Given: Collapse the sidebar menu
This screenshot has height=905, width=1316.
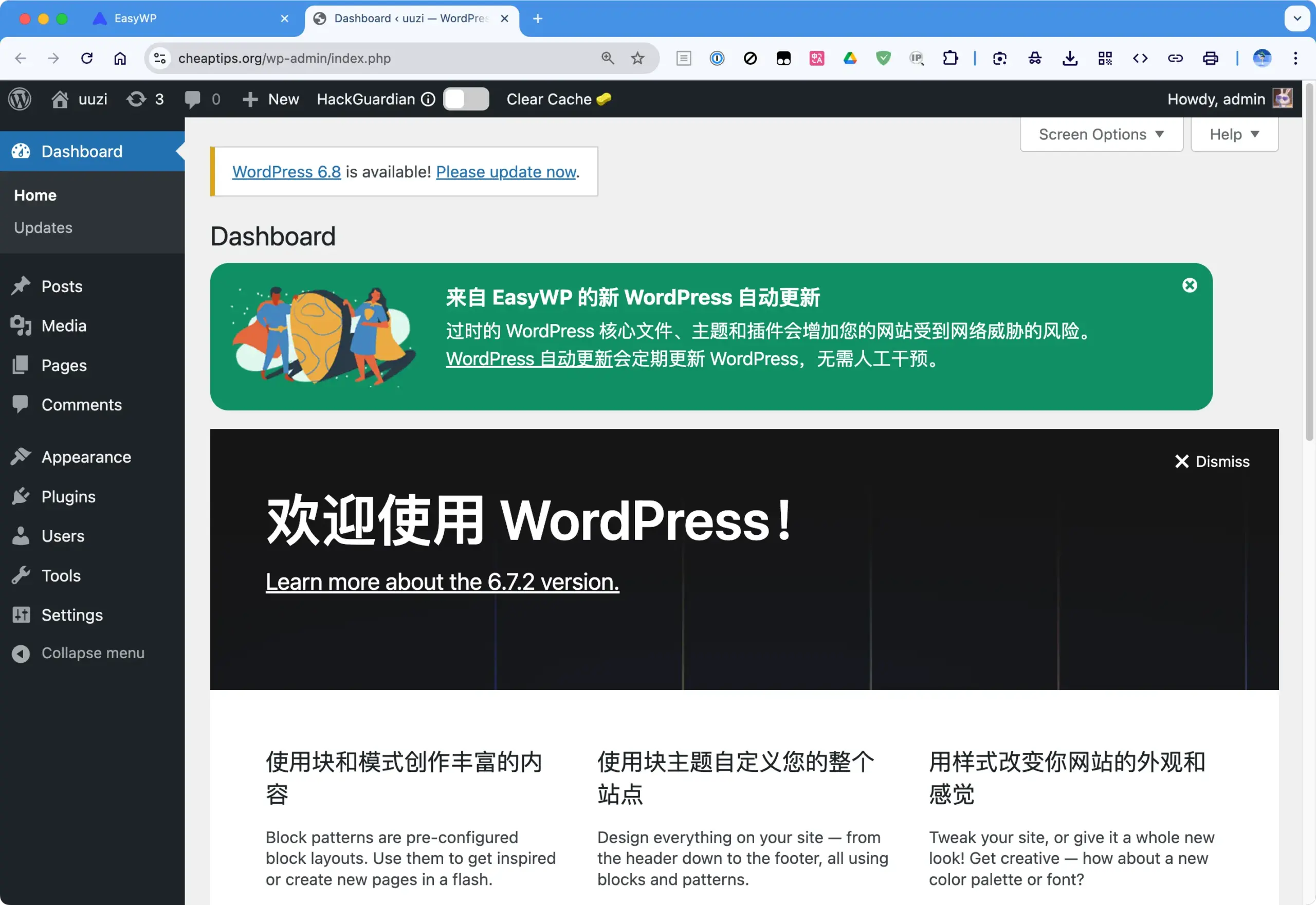Looking at the screenshot, I should click(x=78, y=653).
